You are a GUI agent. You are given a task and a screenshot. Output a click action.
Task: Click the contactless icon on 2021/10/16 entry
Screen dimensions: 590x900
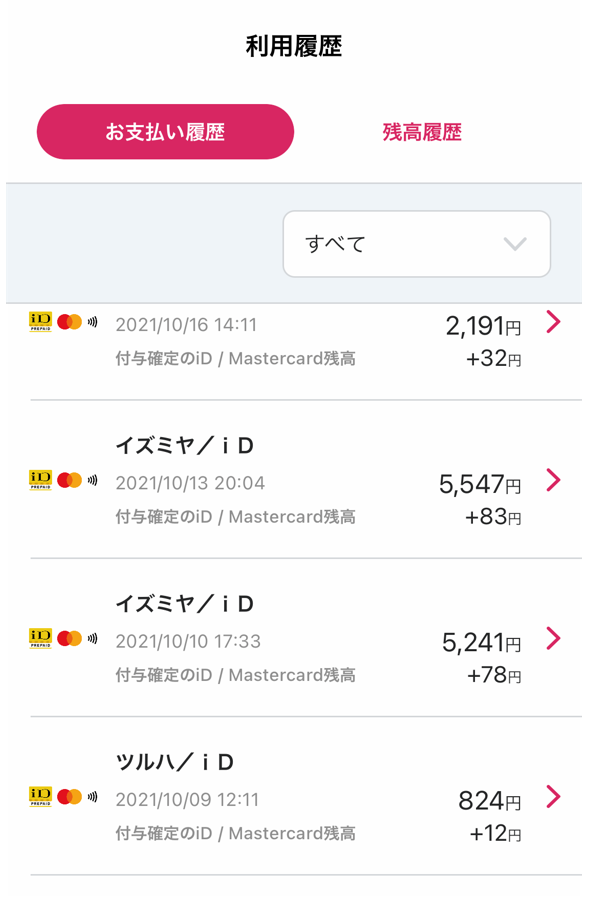(92, 322)
